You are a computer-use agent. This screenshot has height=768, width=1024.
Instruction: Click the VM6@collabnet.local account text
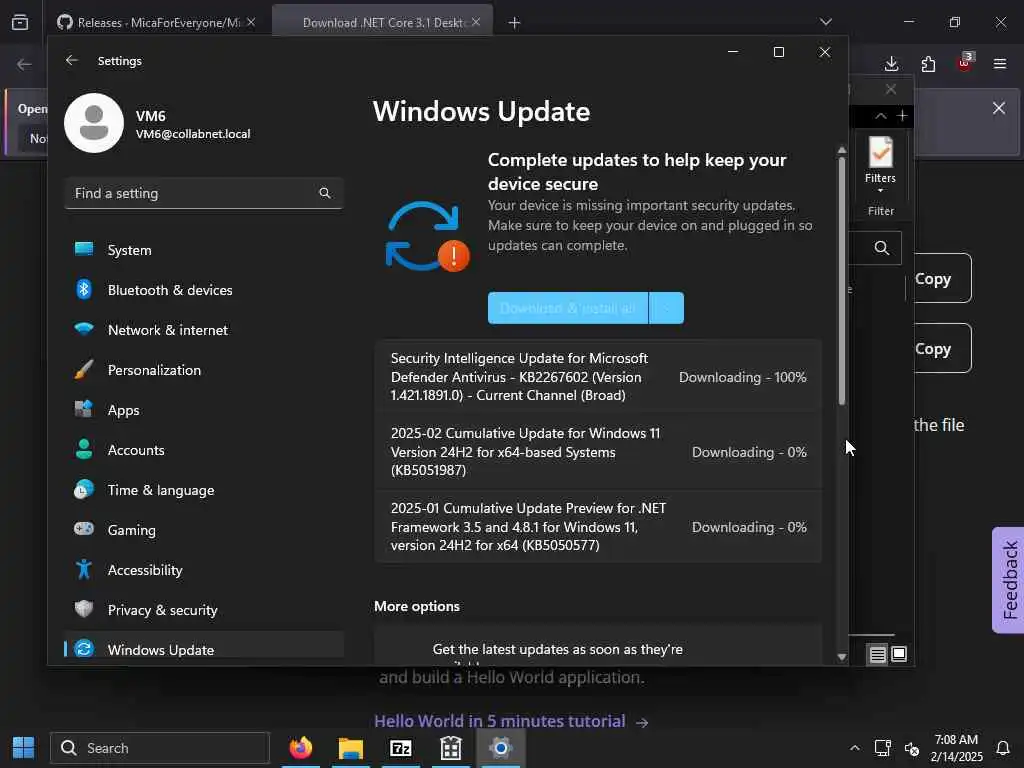[x=193, y=134]
